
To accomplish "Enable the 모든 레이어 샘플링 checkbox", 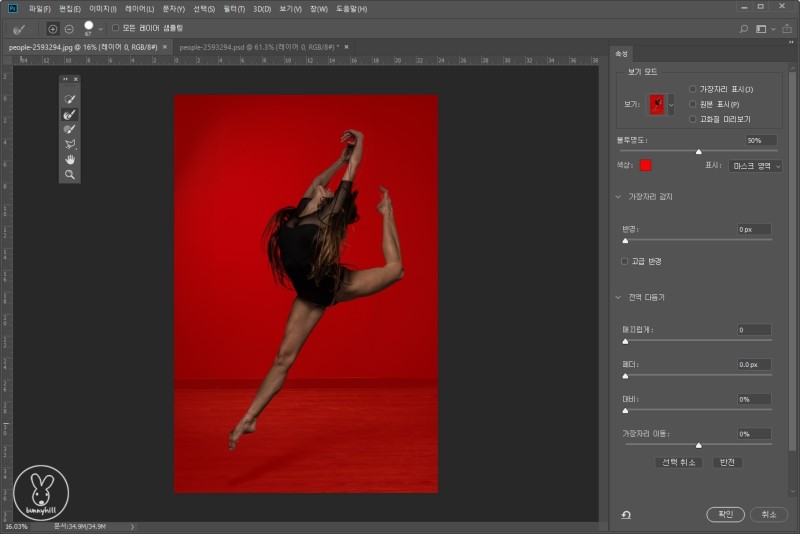I will click(115, 28).
